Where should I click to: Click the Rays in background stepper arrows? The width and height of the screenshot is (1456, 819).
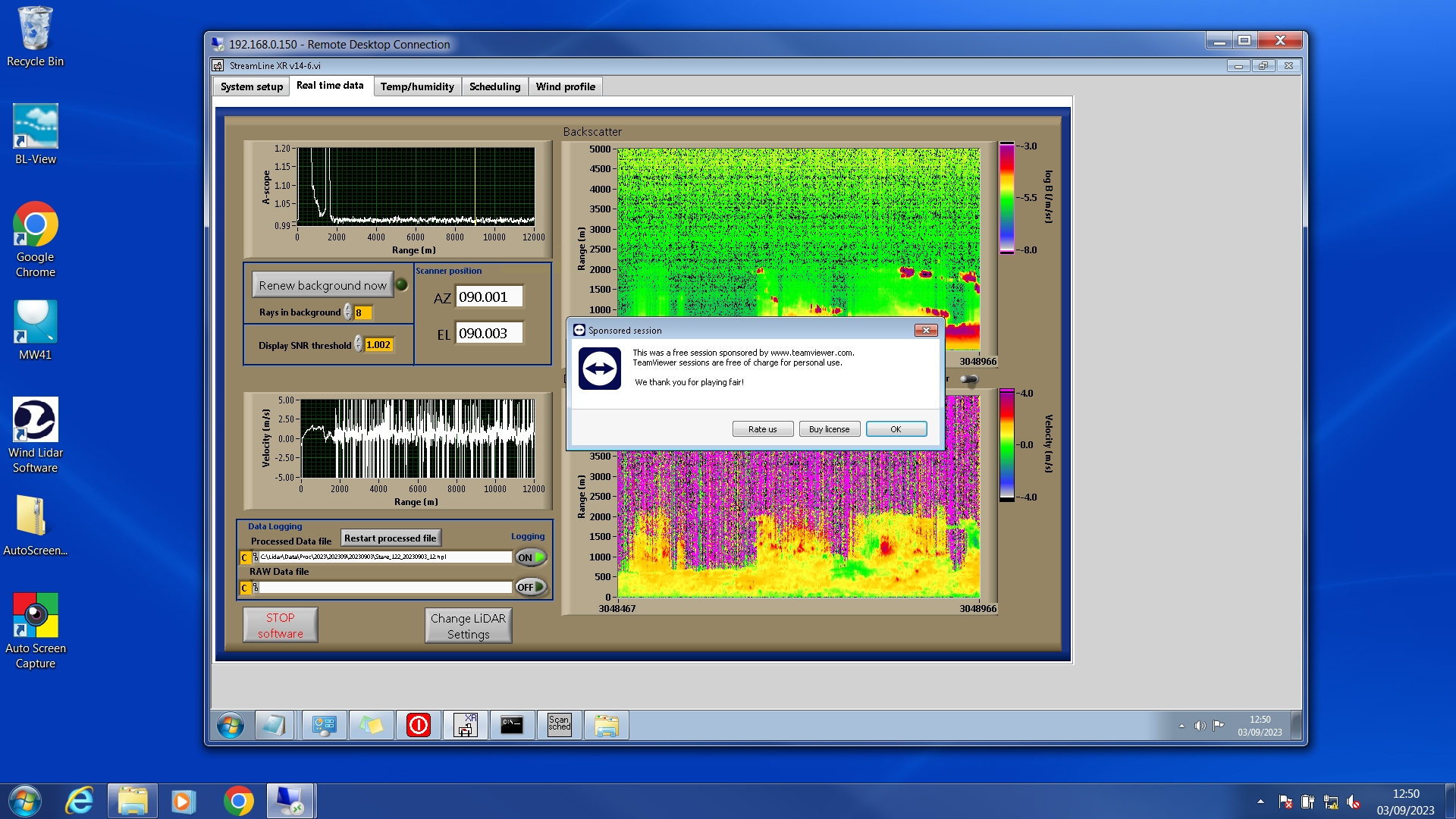(x=348, y=312)
